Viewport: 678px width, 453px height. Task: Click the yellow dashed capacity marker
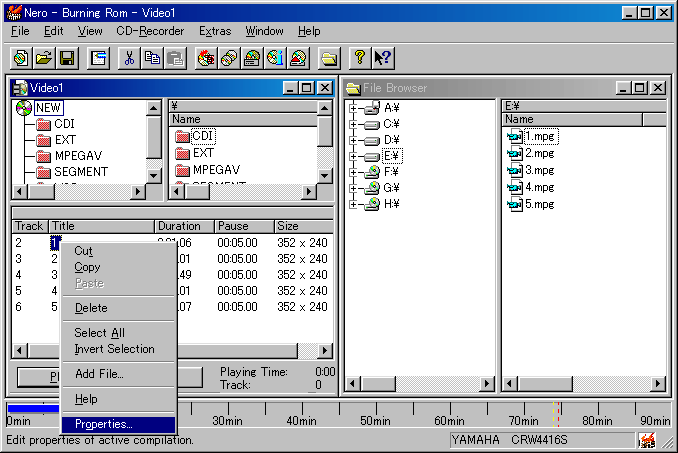click(x=553, y=414)
